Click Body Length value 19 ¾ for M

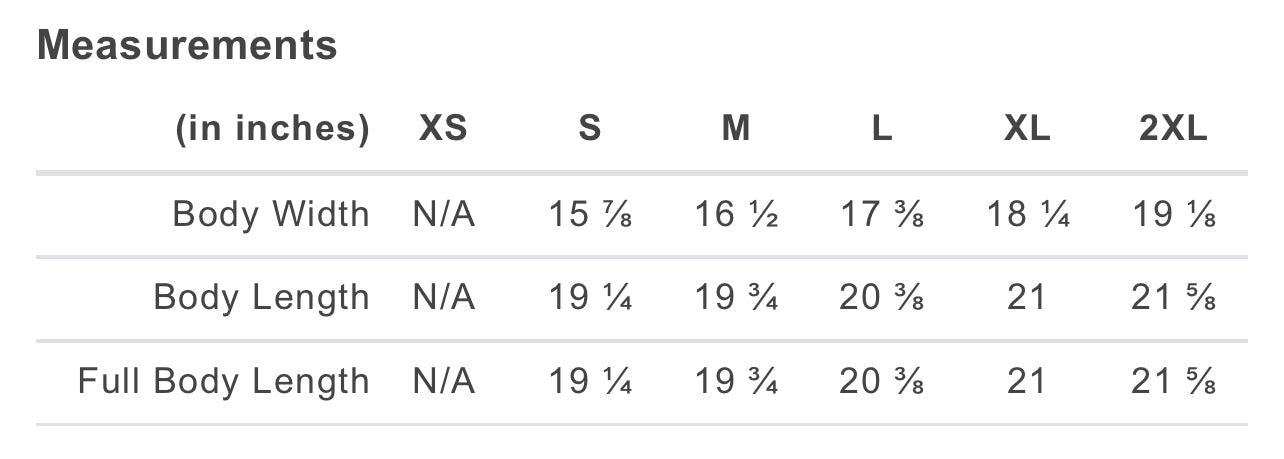(736, 298)
